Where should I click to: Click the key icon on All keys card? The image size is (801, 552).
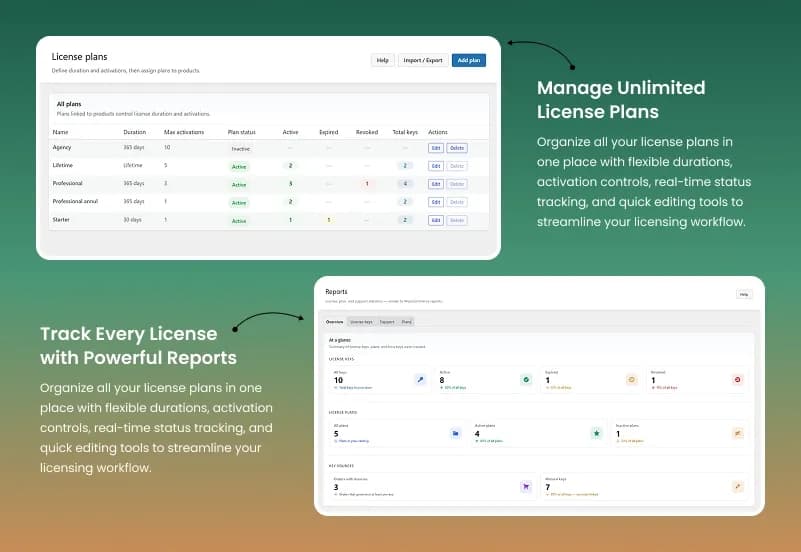point(420,379)
